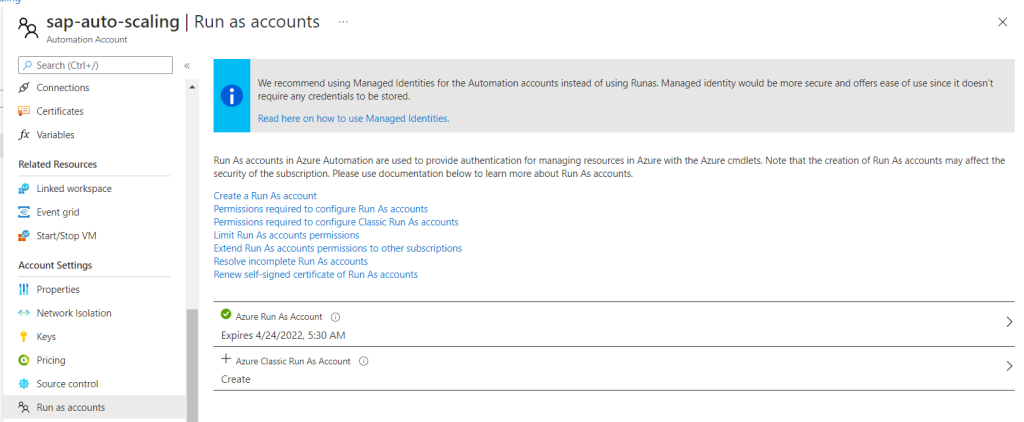Viewport: 1024px width, 422px height.
Task: Open 'Create a Run As account' link
Action: [x=265, y=195]
